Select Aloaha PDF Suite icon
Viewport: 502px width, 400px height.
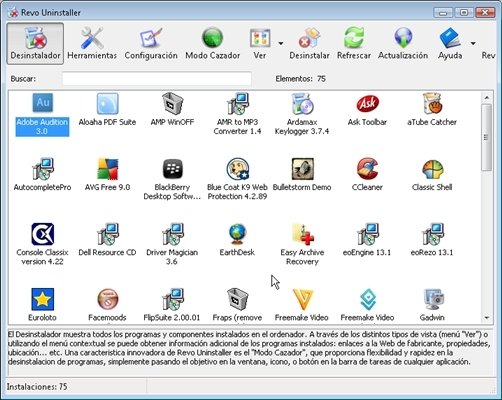coord(107,110)
